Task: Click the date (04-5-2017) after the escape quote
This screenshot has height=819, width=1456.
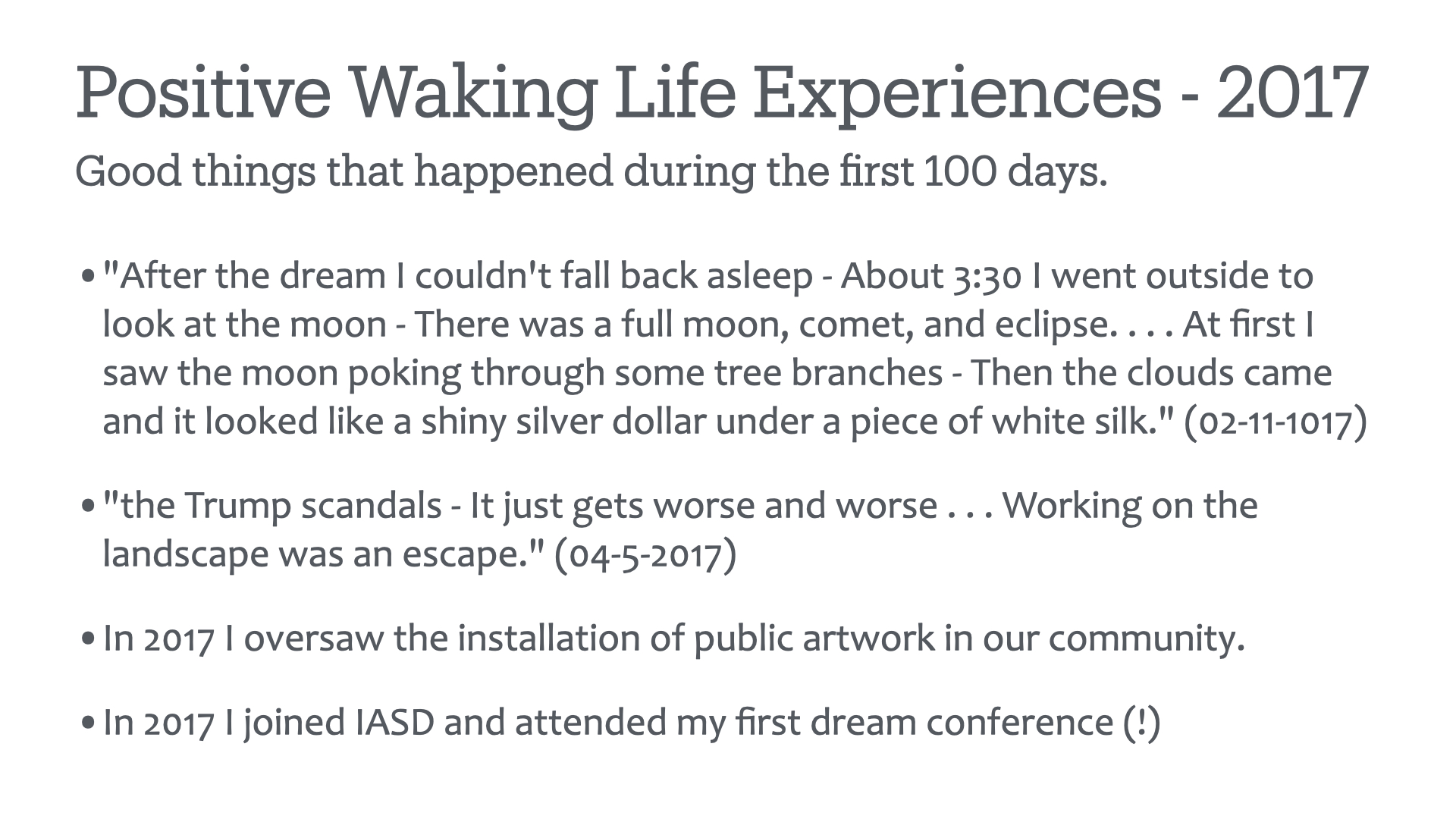Action: pyautogui.click(x=645, y=554)
